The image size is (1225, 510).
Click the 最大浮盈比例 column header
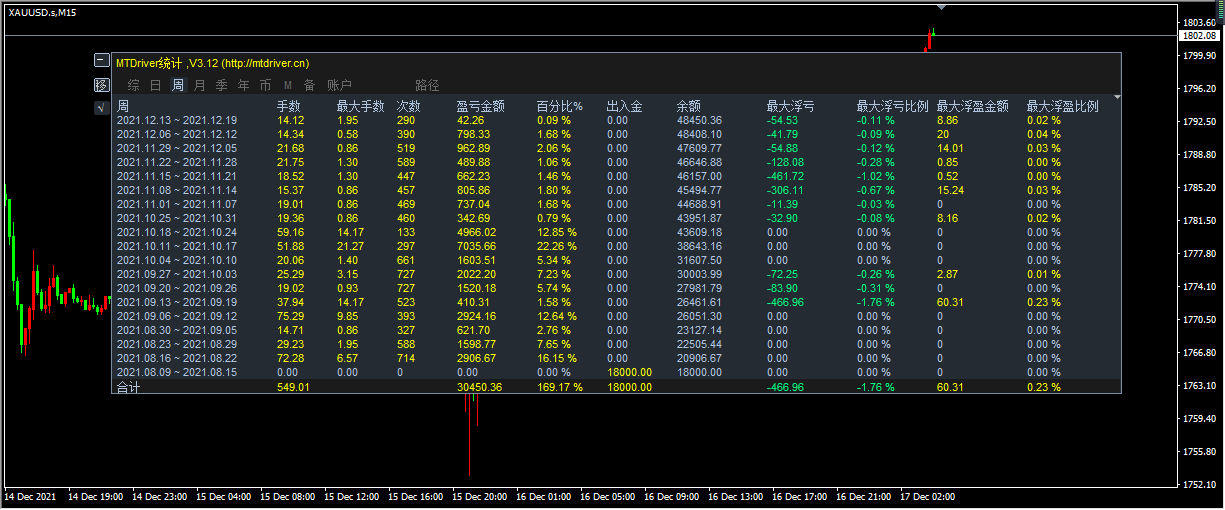pos(1063,105)
